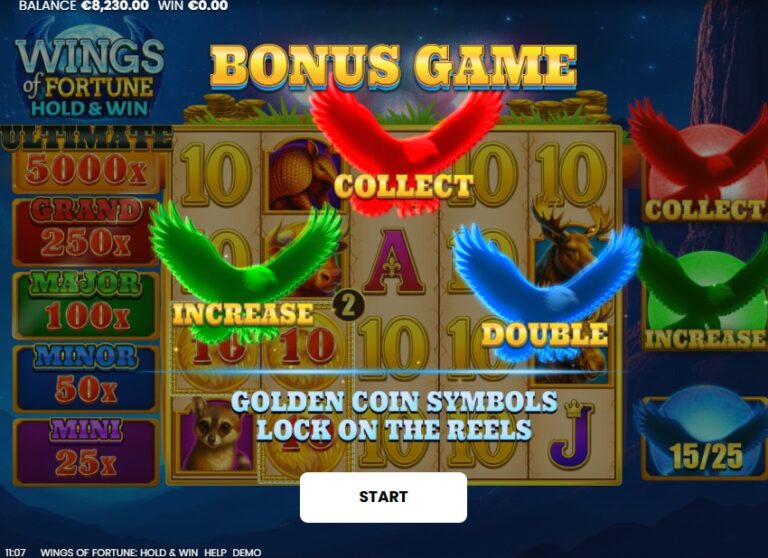Image resolution: width=768 pixels, height=558 pixels.
Task: Click the white START button
Action: (x=383, y=497)
